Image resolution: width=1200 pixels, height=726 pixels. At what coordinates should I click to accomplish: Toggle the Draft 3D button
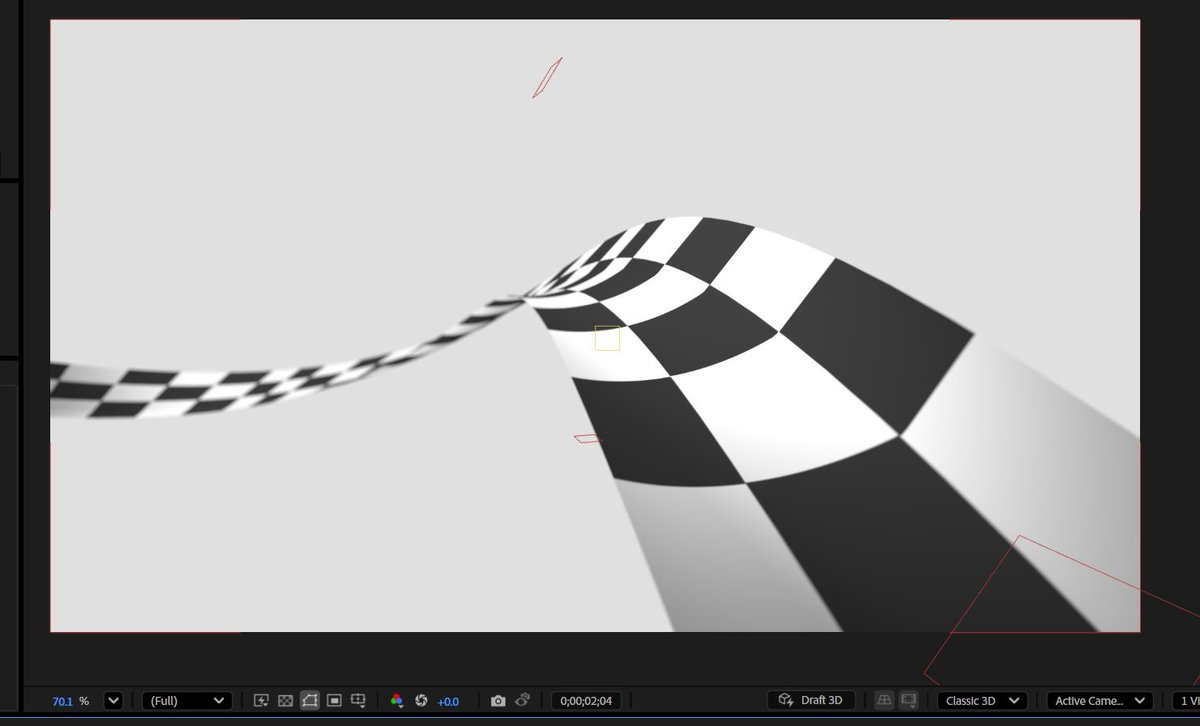pyautogui.click(x=811, y=700)
